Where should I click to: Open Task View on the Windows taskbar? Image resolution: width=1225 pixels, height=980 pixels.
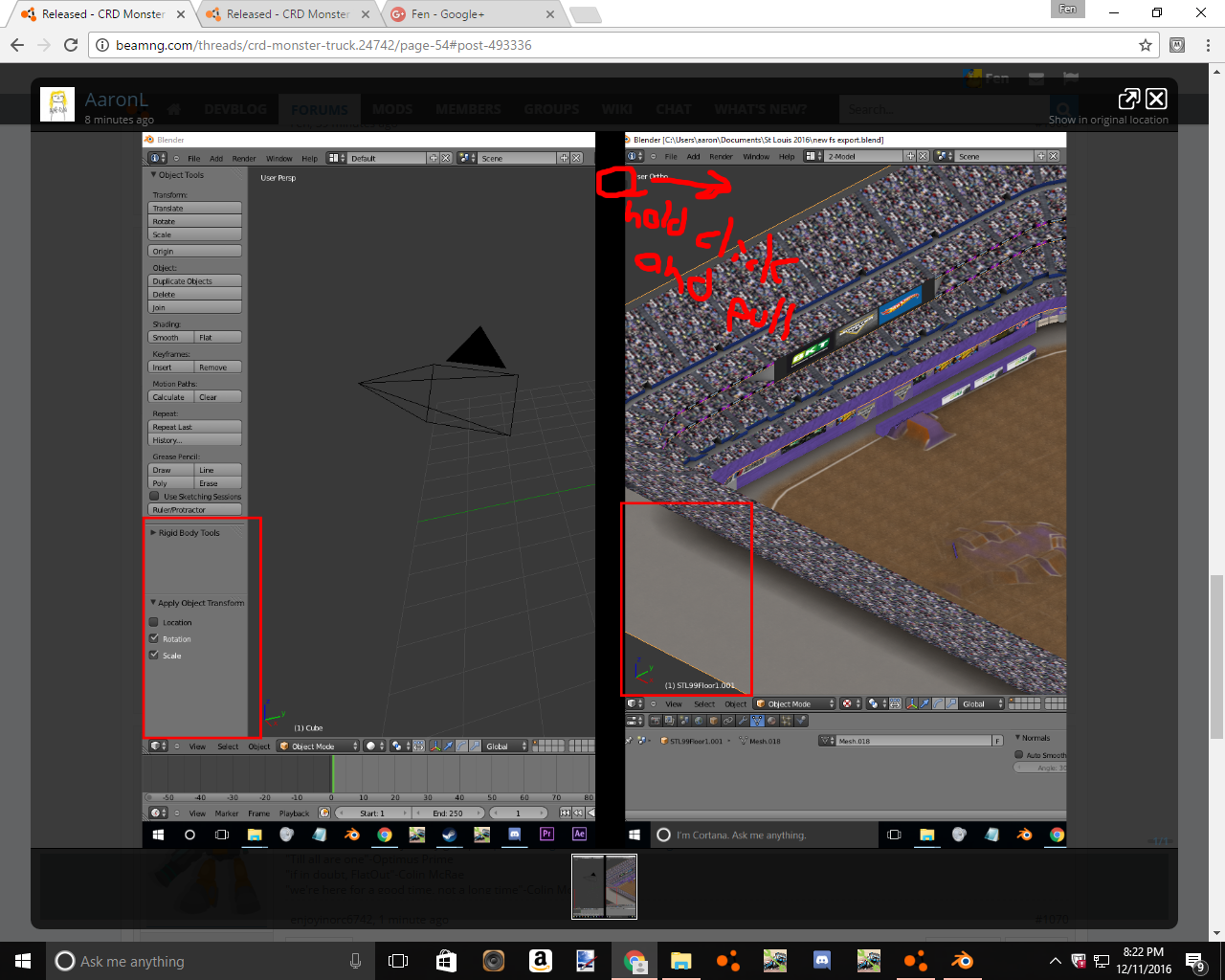[x=398, y=961]
